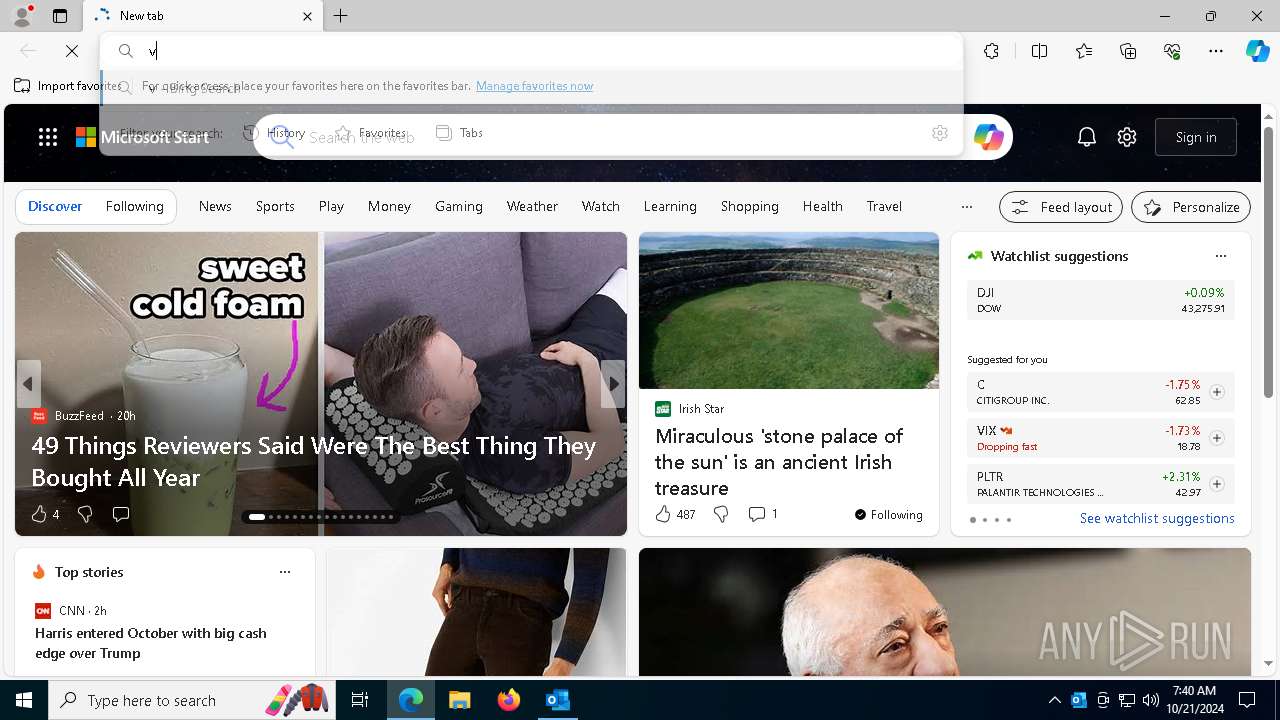The width and height of the screenshot is (1280, 720).
Task: Open notifications bell on Microsoft Start
Action: (x=1087, y=137)
